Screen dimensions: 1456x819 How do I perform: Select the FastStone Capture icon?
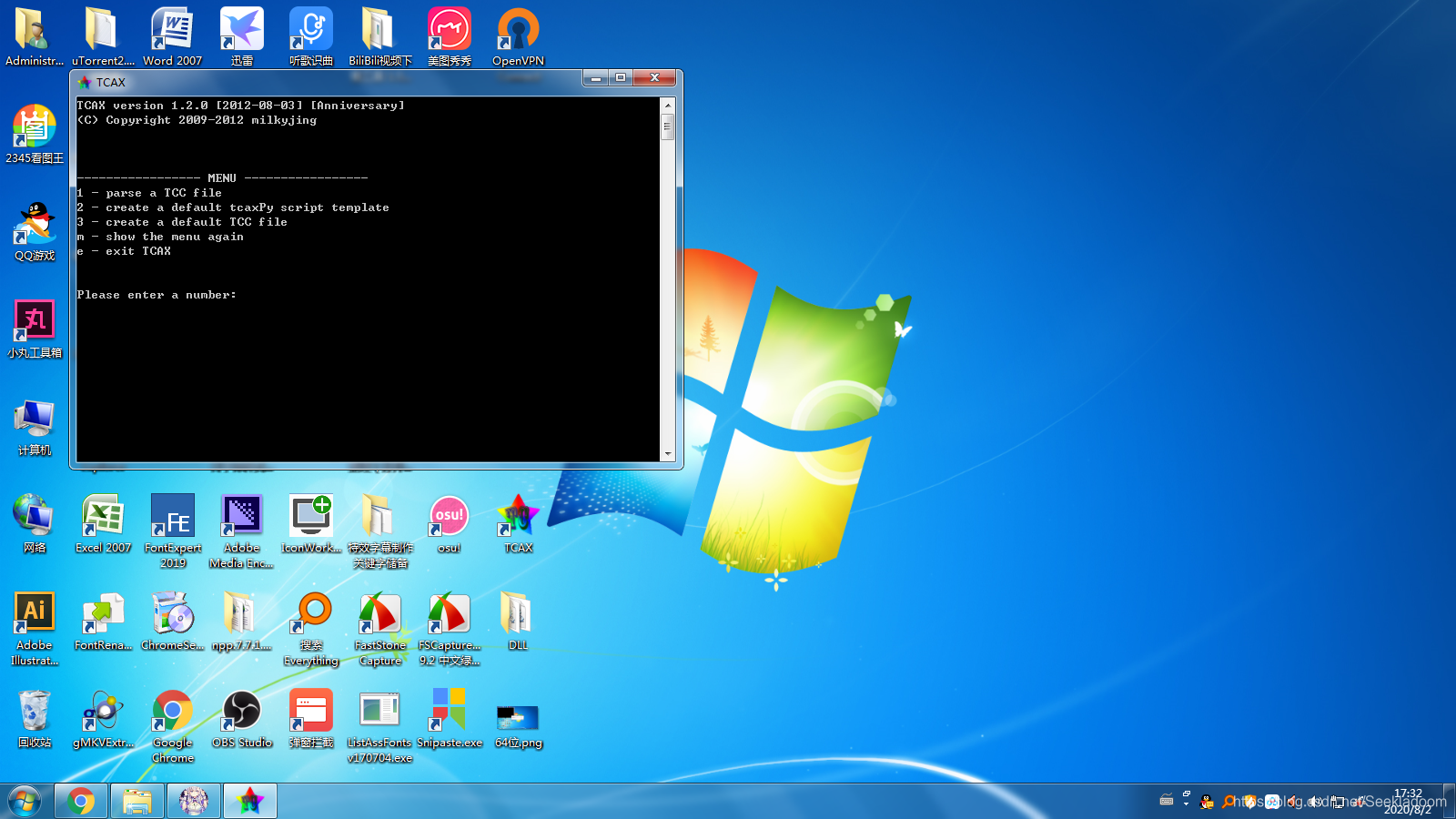click(x=380, y=628)
